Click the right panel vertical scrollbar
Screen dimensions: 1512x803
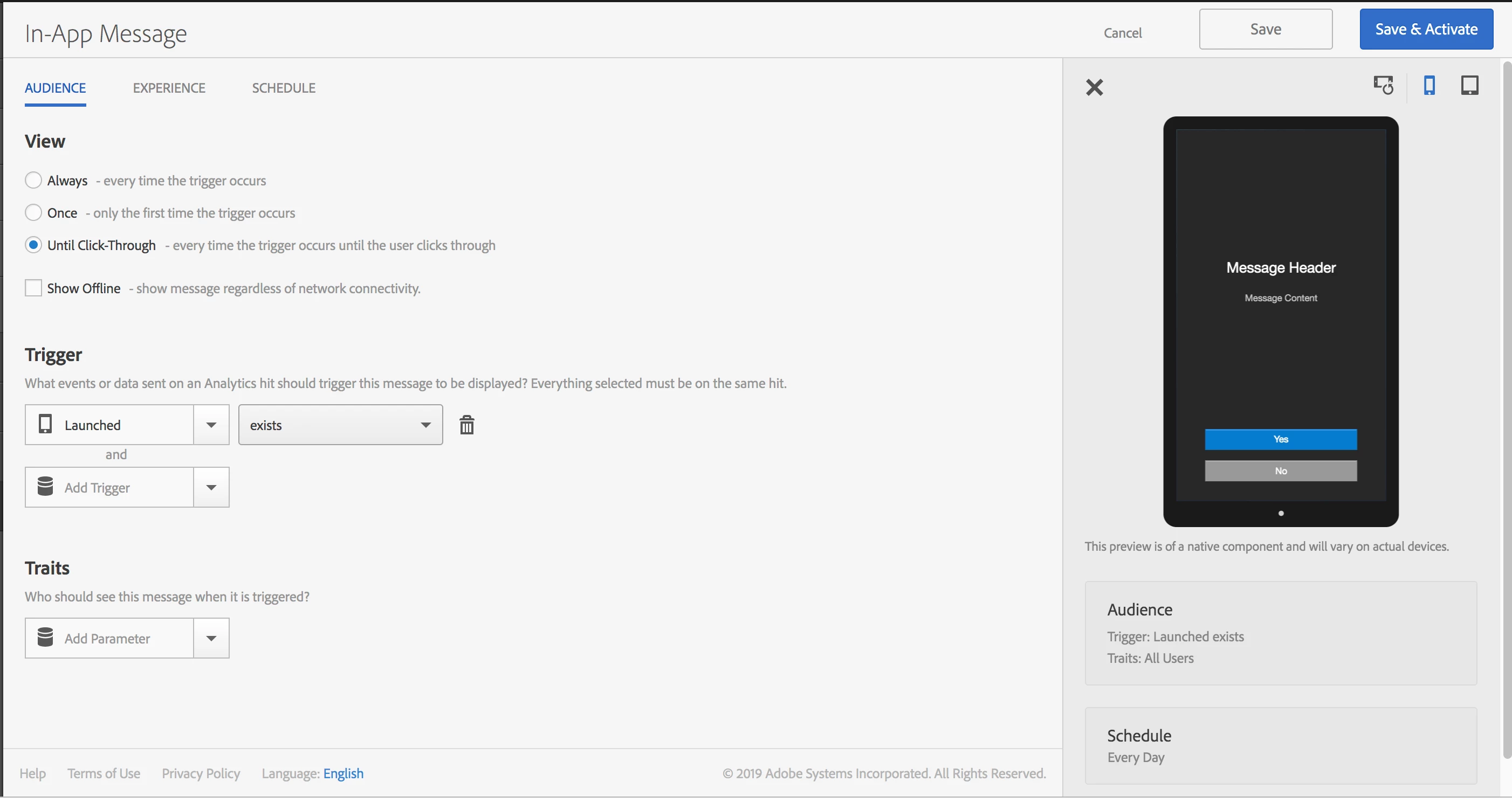coord(1506,411)
